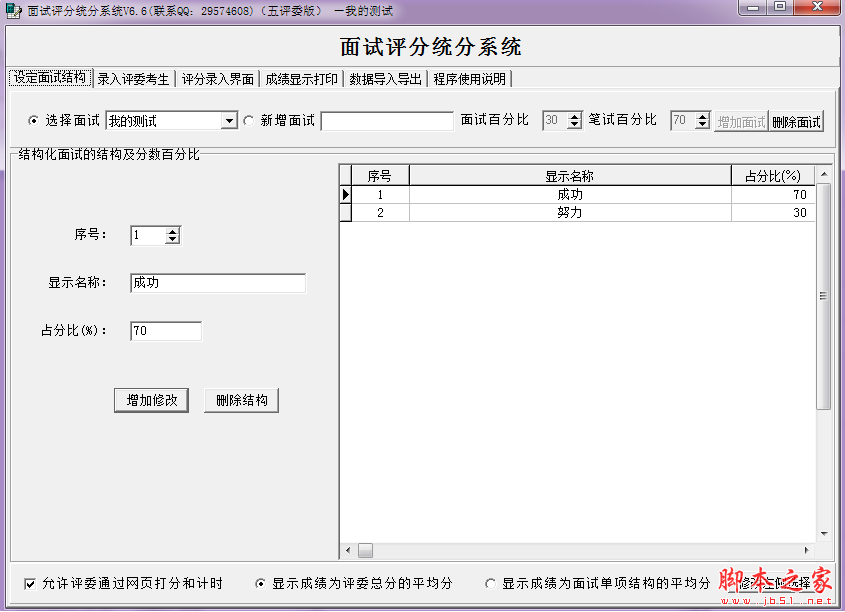The image size is (845, 612).
Task: Choose 显示成绩为面试单项结构的平均分 option
Action: click(491, 585)
